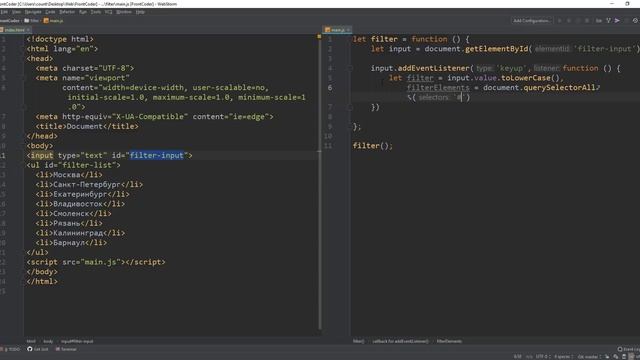The height and width of the screenshot is (360, 640).
Task: Open the Git: master branch popup
Action: point(589,357)
